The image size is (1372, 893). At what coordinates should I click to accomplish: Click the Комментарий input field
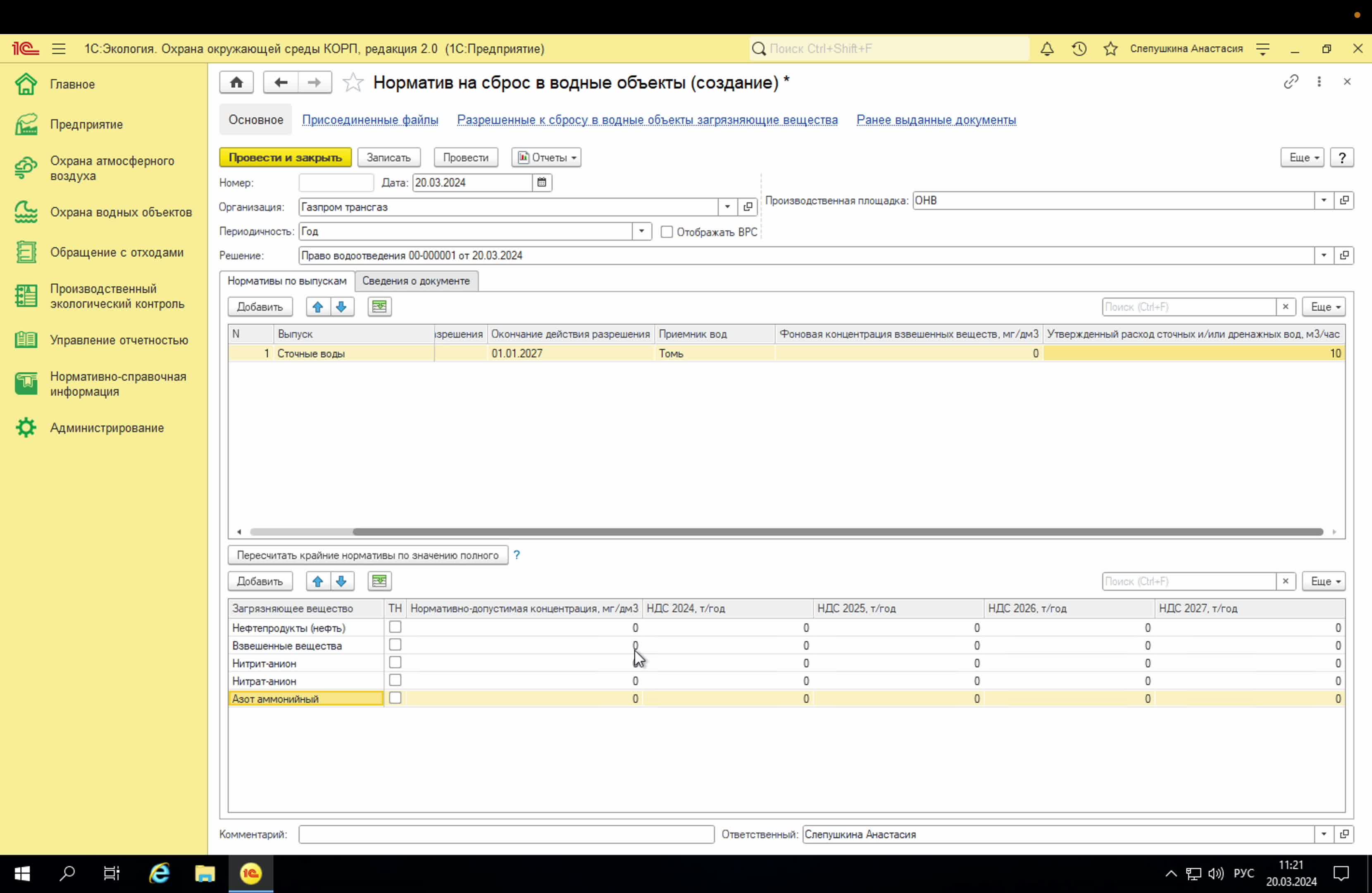coord(506,834)
